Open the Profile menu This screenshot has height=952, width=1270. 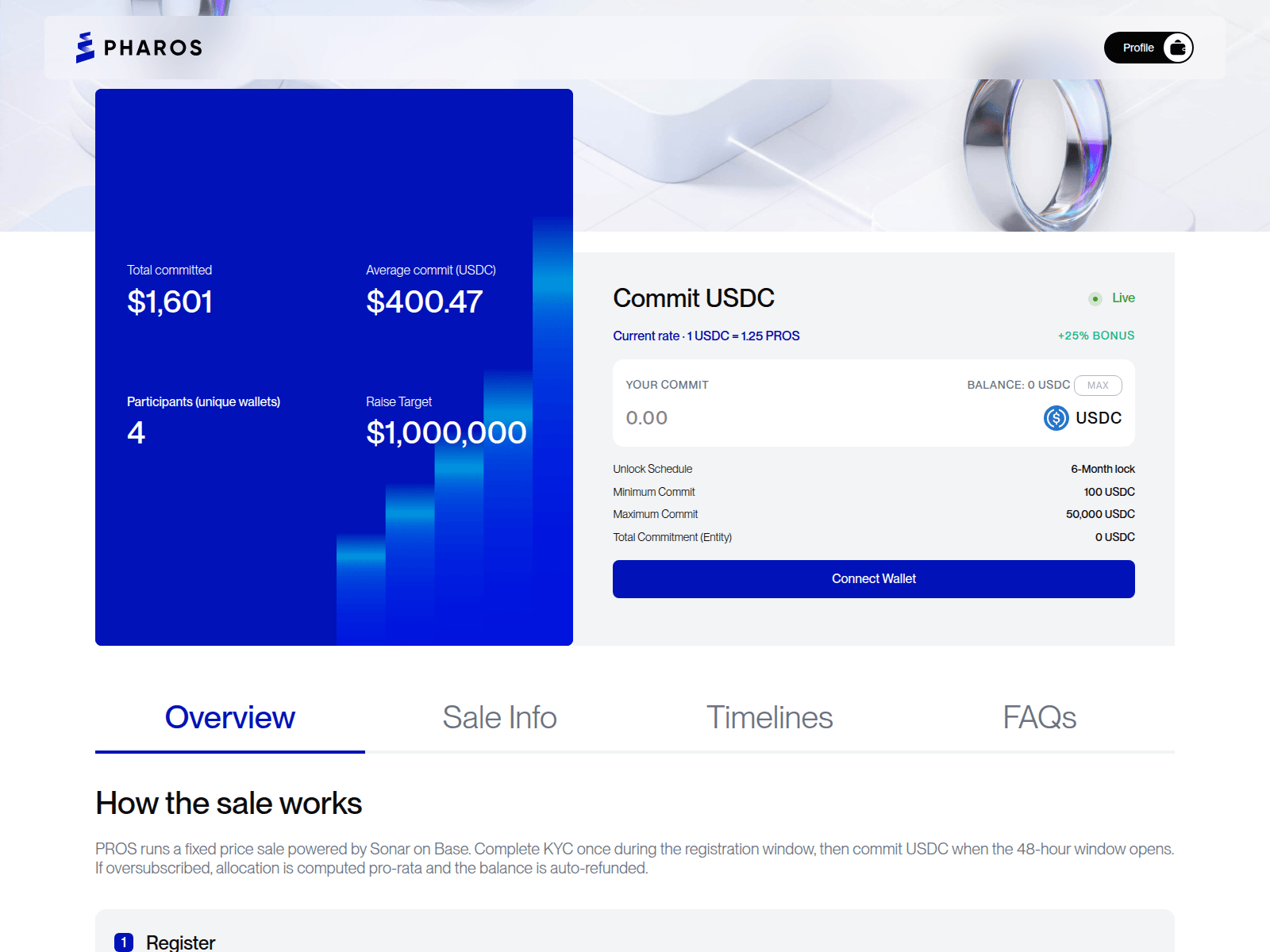tap(1138, 48)
